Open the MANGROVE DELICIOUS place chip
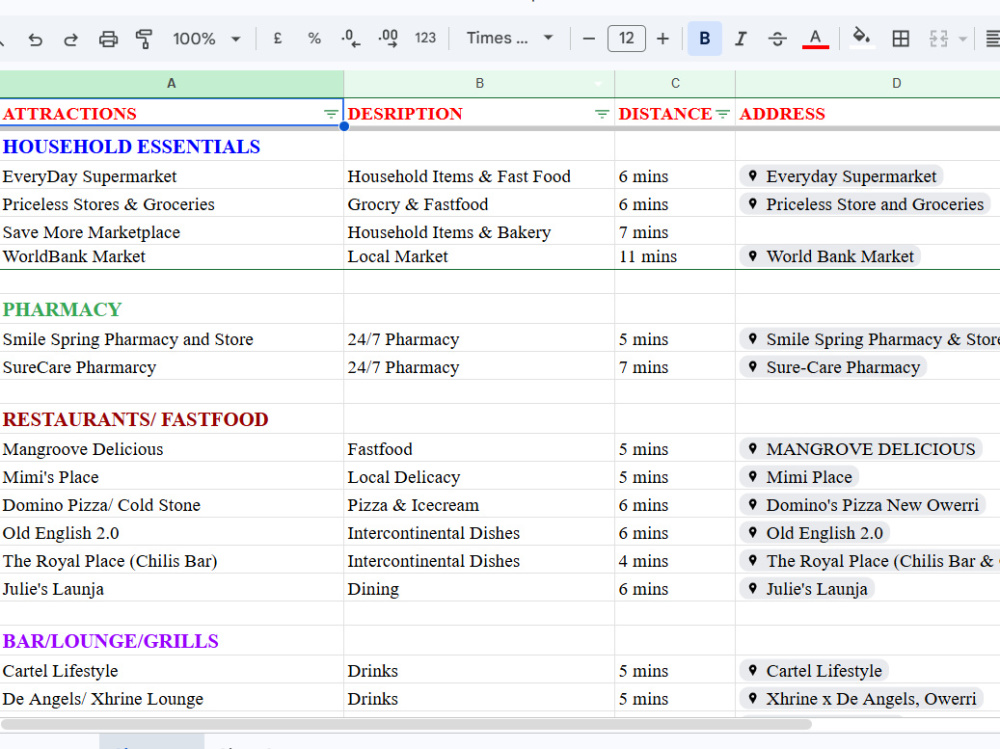The width and height of the screenshot is (1000, 749). click(x=860, y=449)
